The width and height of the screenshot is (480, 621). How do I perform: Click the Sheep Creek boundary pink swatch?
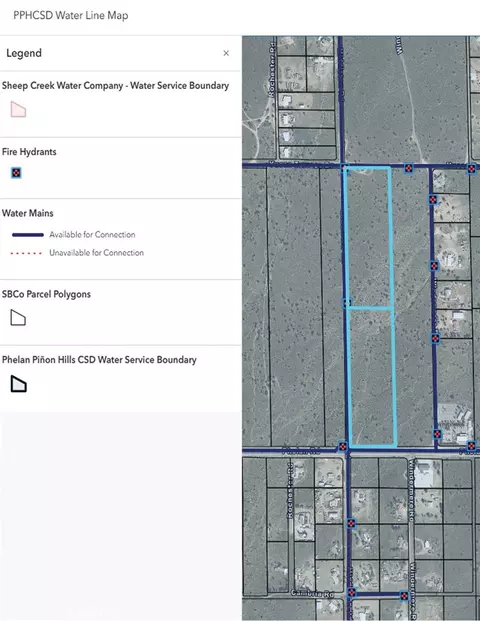tap(18, 109)
